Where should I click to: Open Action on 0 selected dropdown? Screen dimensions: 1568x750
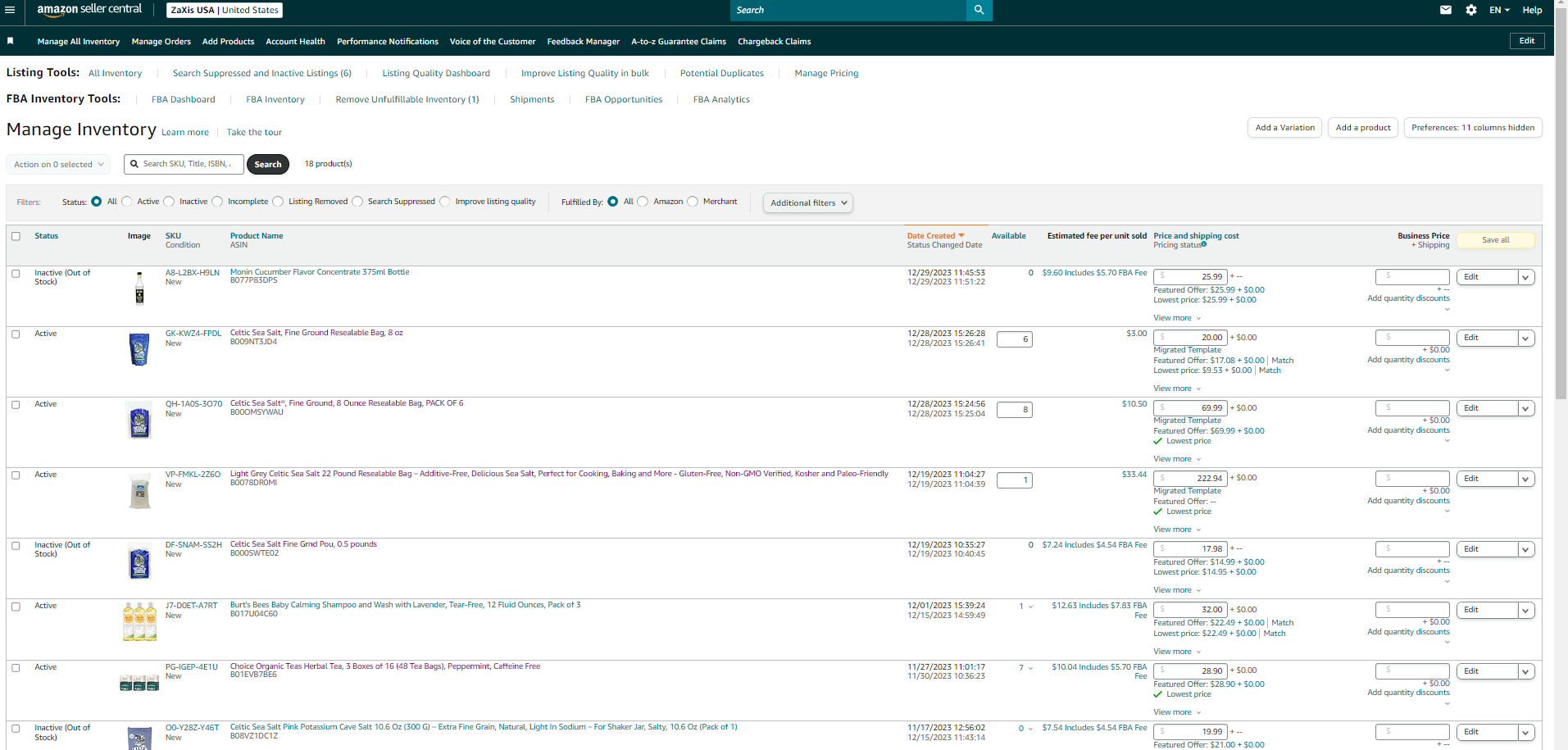pyautogui.click(x=58, y=165)
